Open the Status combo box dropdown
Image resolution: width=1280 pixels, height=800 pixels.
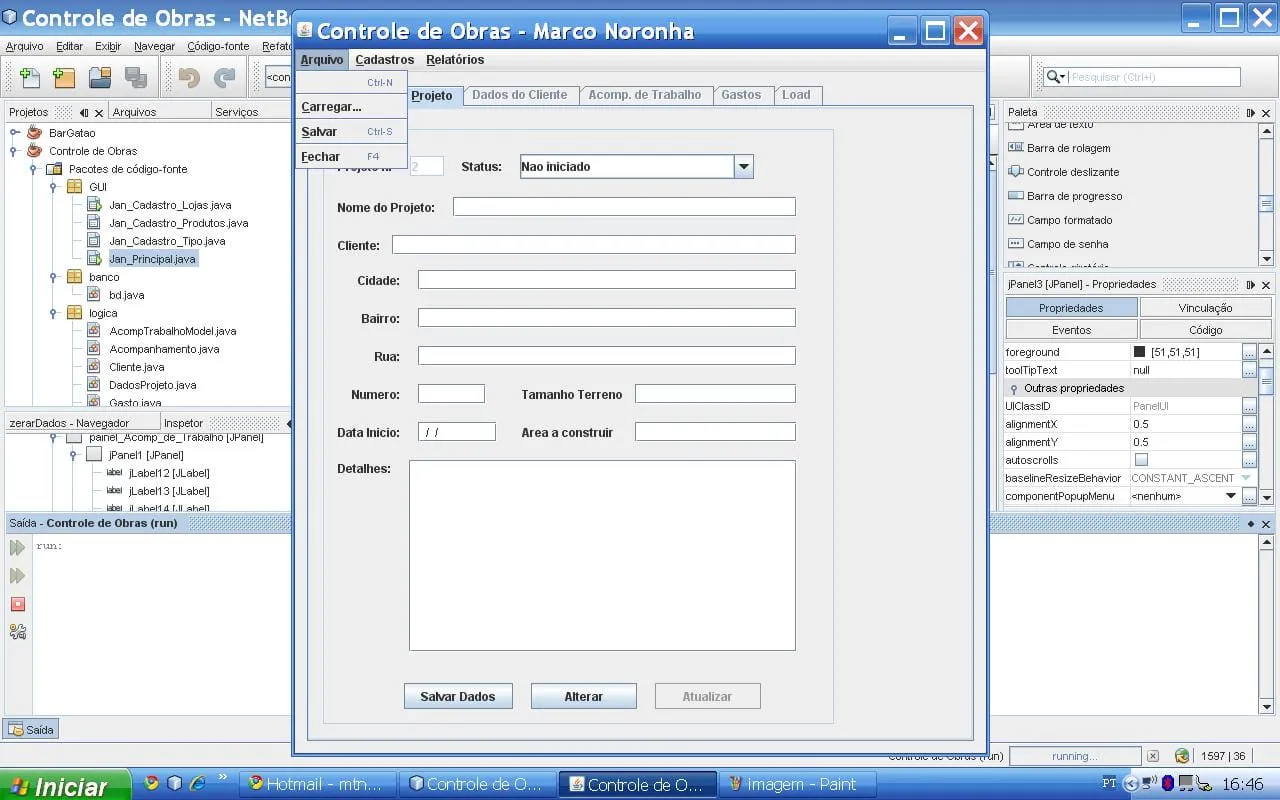[x=743, y=167]
